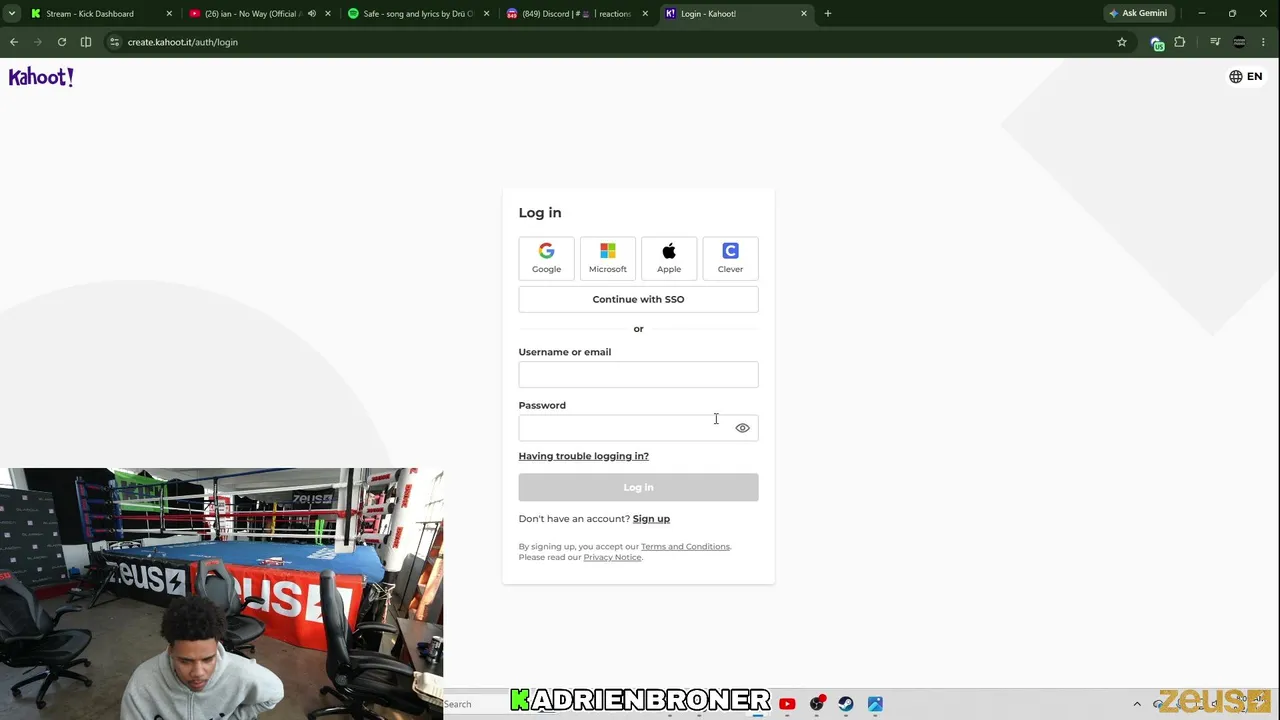
Task: Go back to previous page
Action: click(14, 42)
